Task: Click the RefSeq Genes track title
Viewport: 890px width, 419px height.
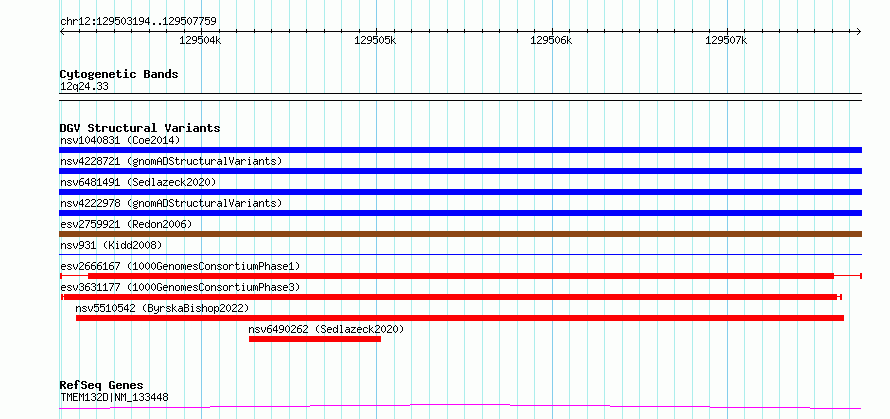Action: 102,386
